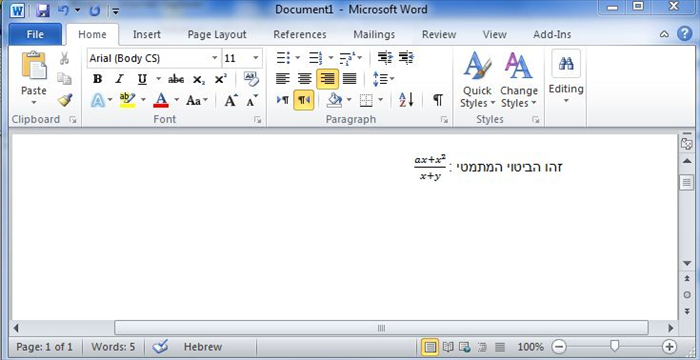Open the Clipboard pane dialog launcher
The image size is (700, 360).
click(x=73, y=120)
